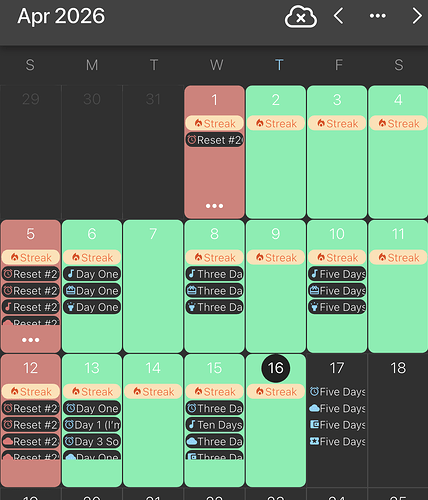This screenshot has height=500, width=428.
Task: Open Streak badge on April 12
Action: (31, 391)
